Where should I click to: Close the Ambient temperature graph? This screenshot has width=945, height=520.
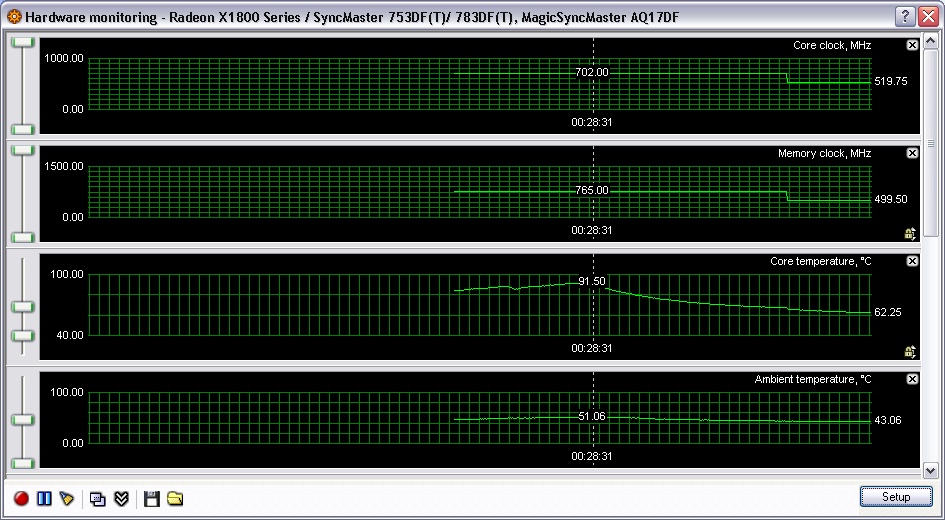pyautogui.click(x=912, y=379)
